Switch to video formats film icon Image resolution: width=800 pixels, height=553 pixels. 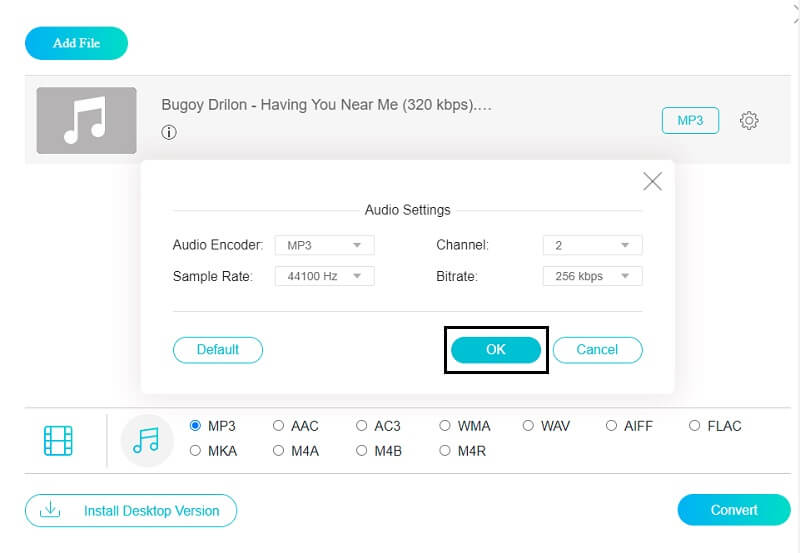coord(59,441)
